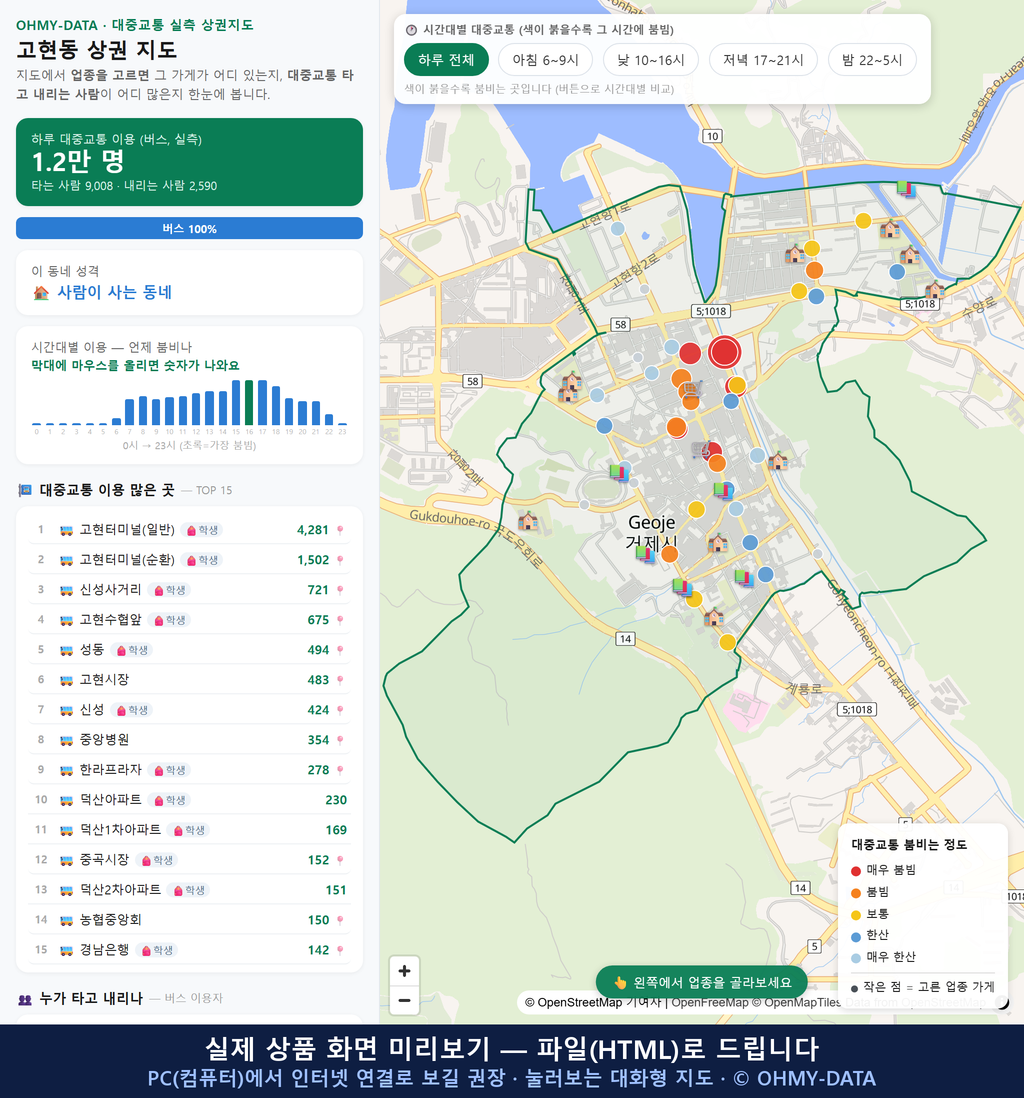The height and width of the screenshot is (1098, 1024).
Task: Click the 4,281 value for 고현터미널(일반)
Action: pyautogui.click(x=312, y=530)
